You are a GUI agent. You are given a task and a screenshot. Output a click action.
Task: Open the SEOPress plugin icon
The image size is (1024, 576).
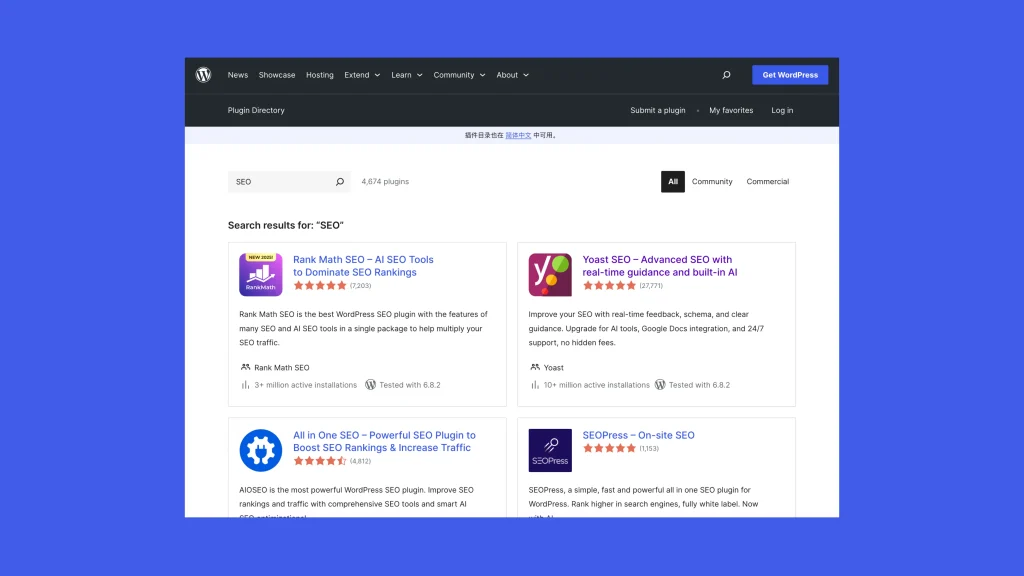550,451
